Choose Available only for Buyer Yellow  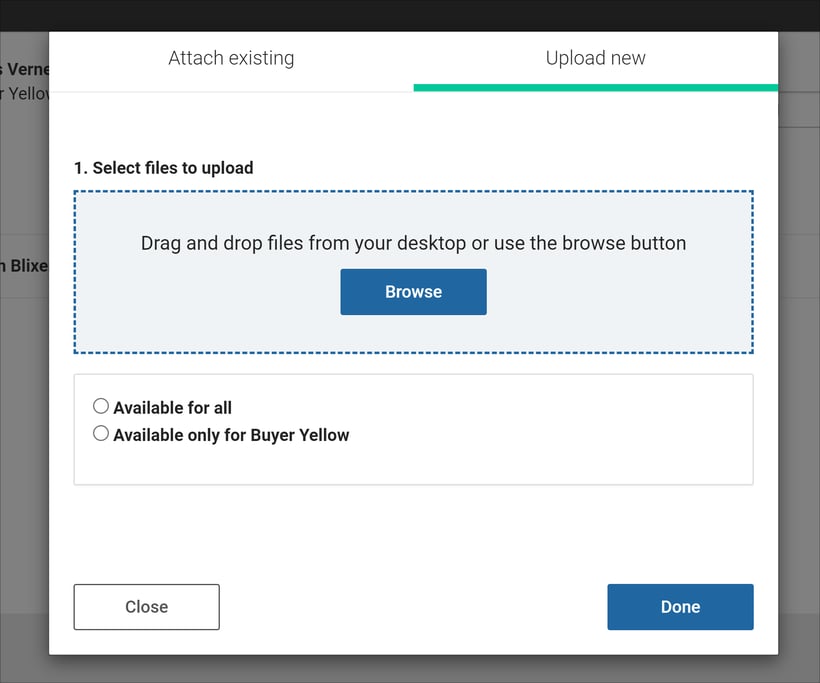pyautogui.click(x=101, y=432)
